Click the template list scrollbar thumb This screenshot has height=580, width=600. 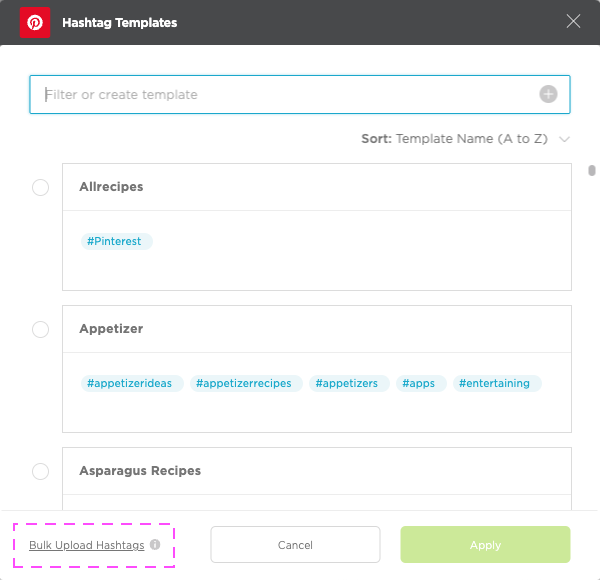[x=592, y=170]
